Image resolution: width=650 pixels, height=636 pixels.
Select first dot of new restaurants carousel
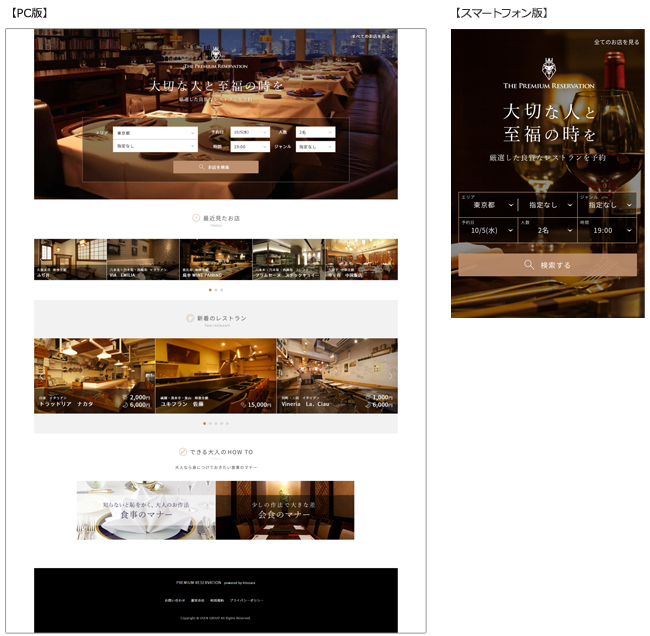click(204, 424)
